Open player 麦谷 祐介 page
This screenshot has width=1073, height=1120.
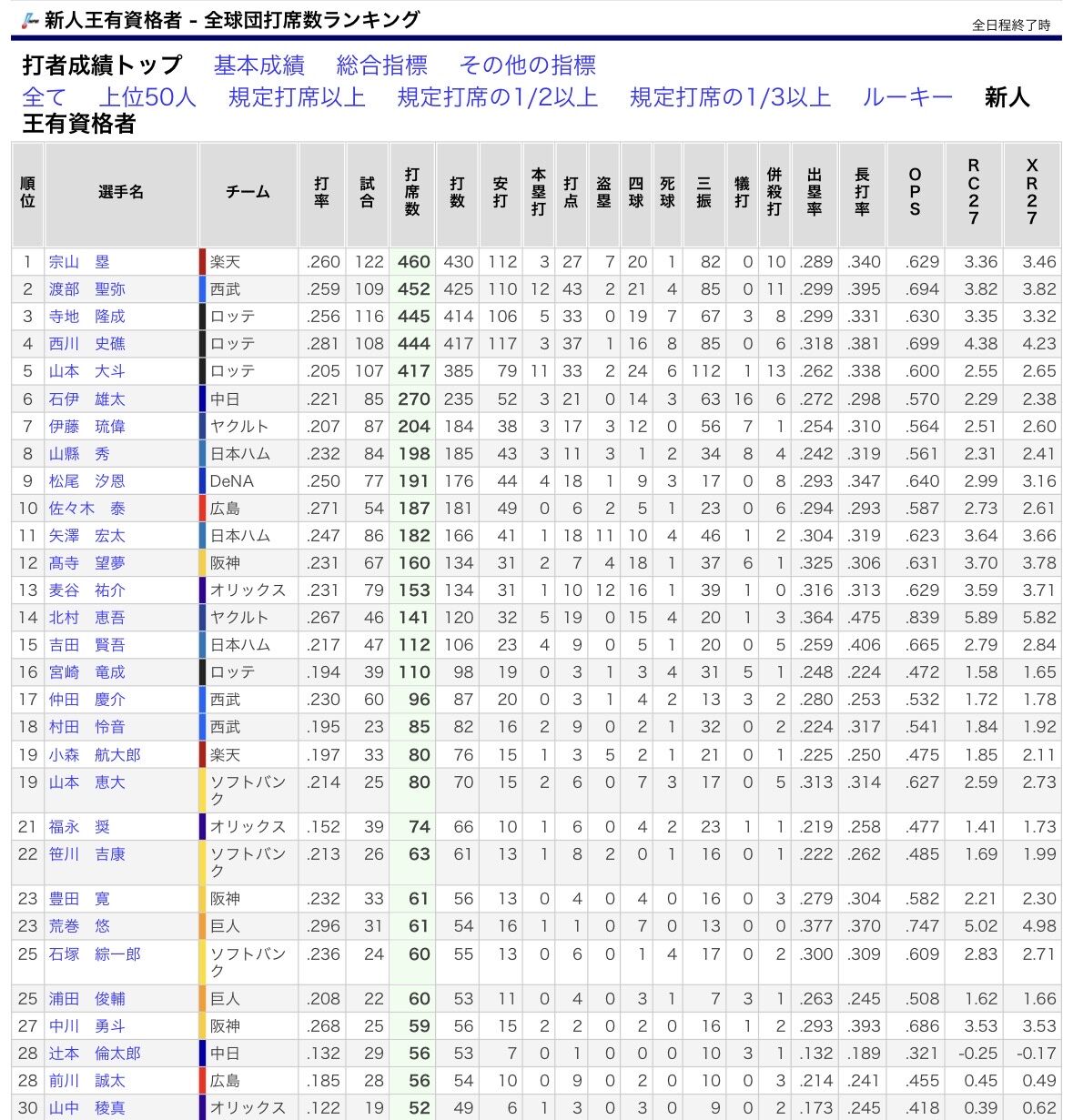pos(87,590)
